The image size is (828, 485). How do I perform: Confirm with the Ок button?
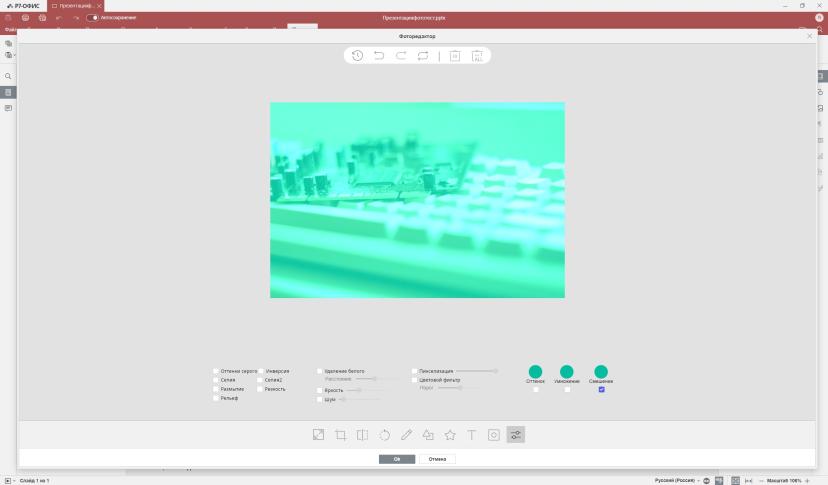point(397,459)
